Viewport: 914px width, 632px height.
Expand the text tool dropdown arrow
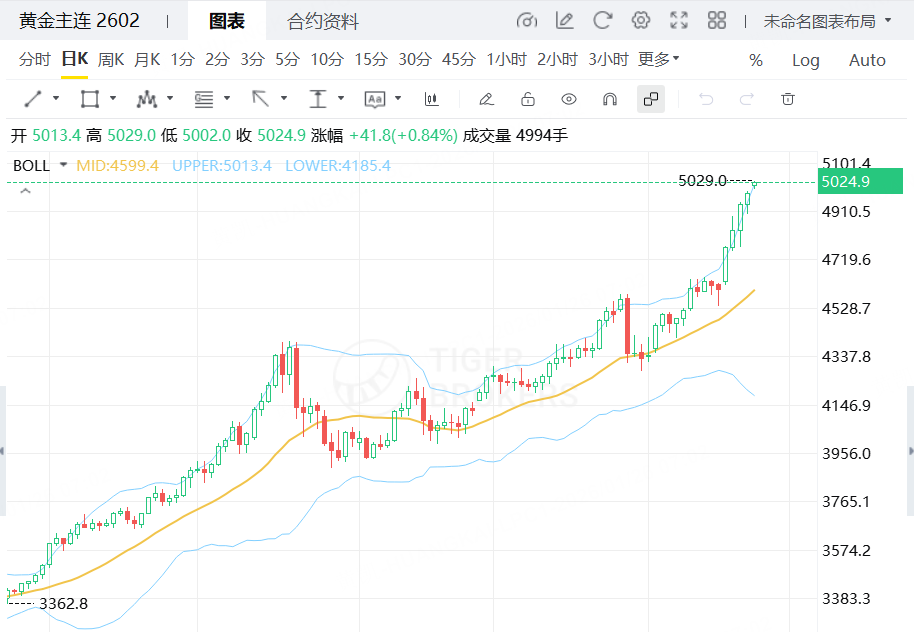(x=398, y=98)
